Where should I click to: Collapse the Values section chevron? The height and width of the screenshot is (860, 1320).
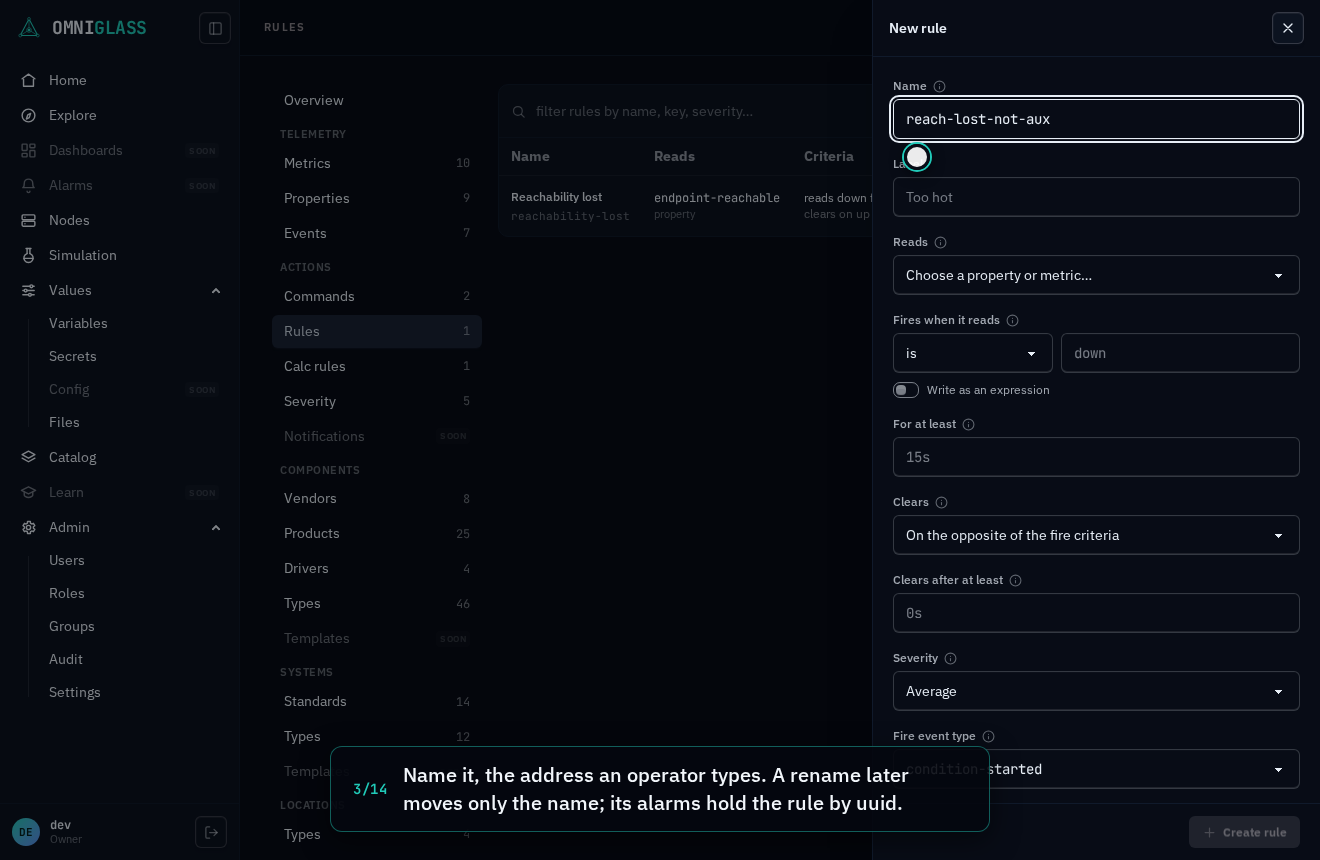[216, 290]
